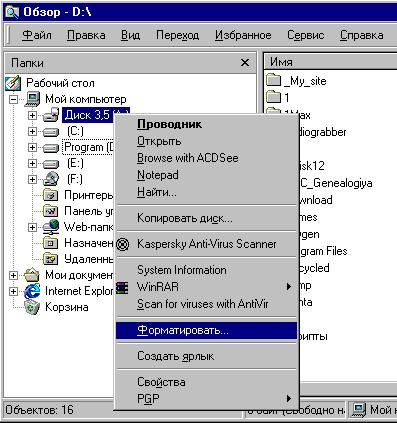Open the Сервис menu
397x423 pixels.
[306, 35]
